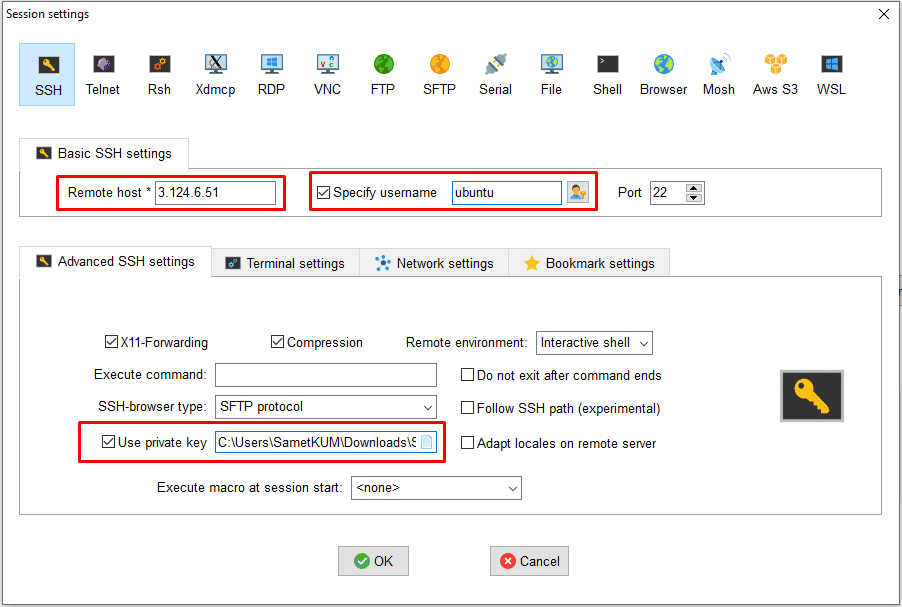
Task: Open Execute macro at session start dropdown
Action: click(436, 488)
